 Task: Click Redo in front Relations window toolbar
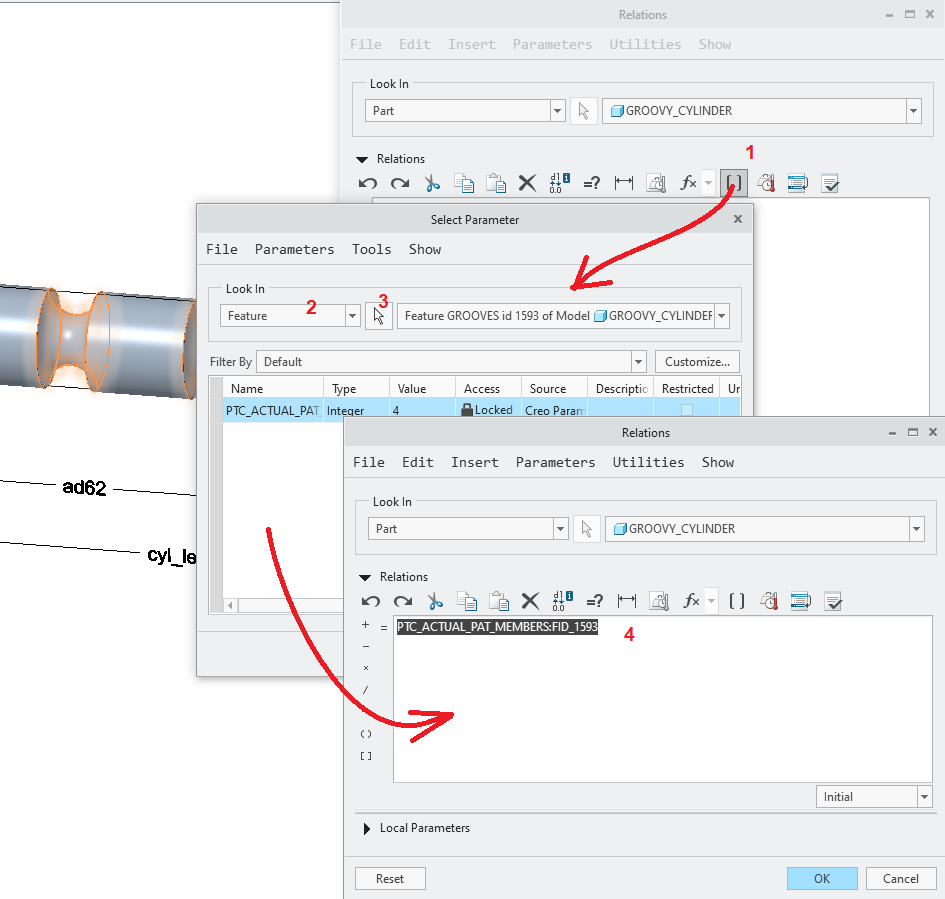pos(403,601)
